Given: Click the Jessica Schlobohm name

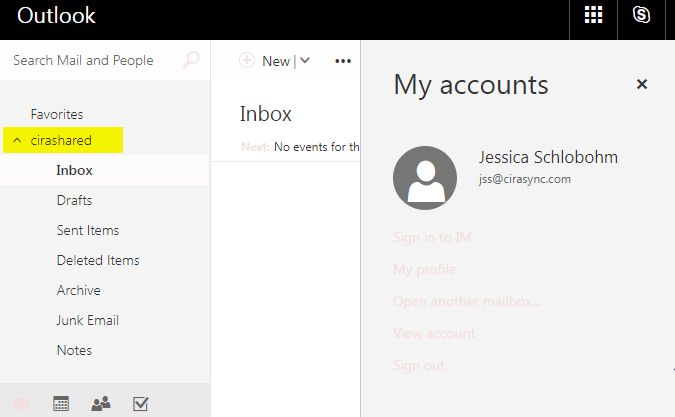Looking at the screenshot, I should pyautogui.click(x=548, y=157).
